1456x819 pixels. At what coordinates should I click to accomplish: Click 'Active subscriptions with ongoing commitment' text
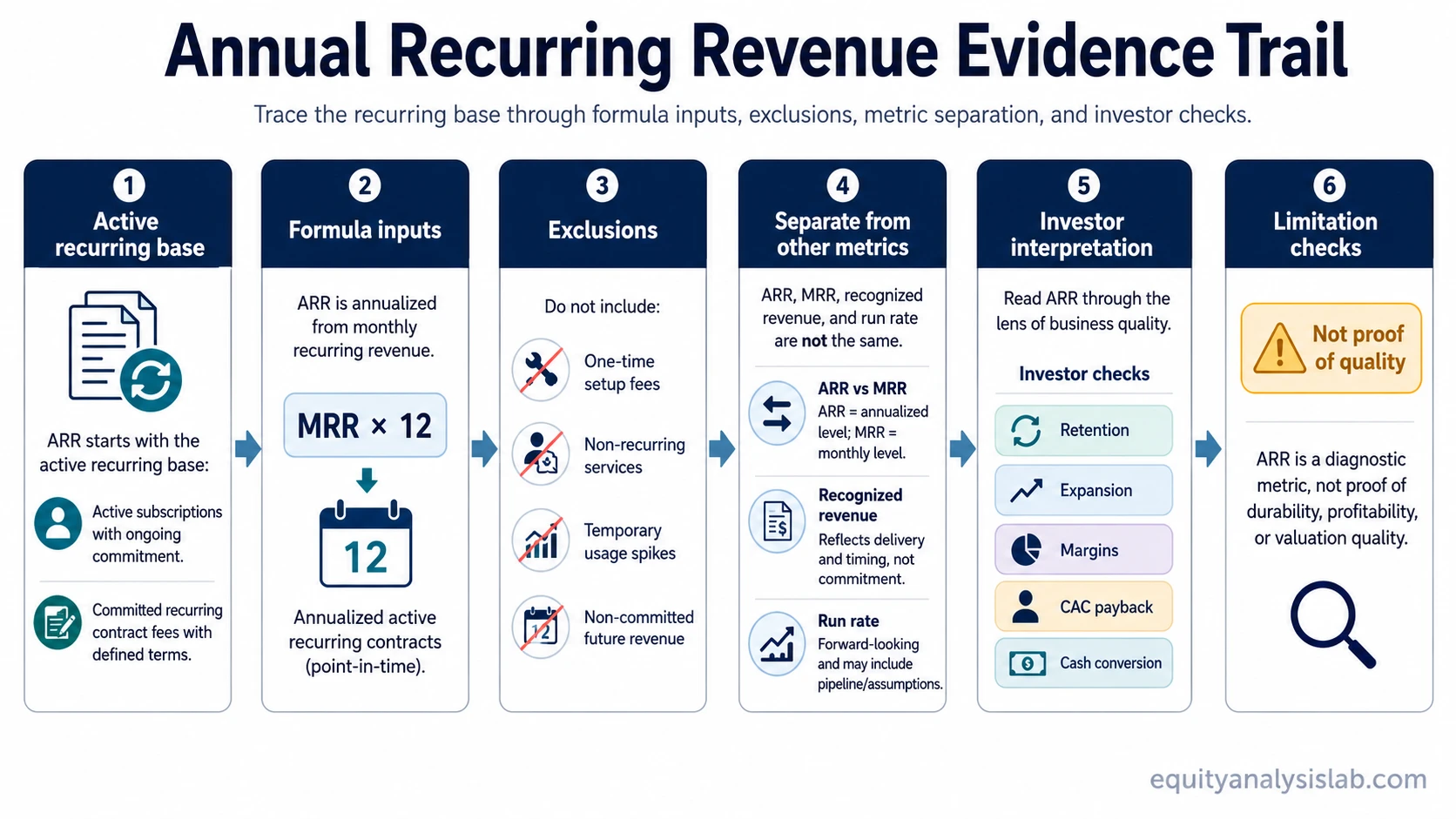click(157, 534)
